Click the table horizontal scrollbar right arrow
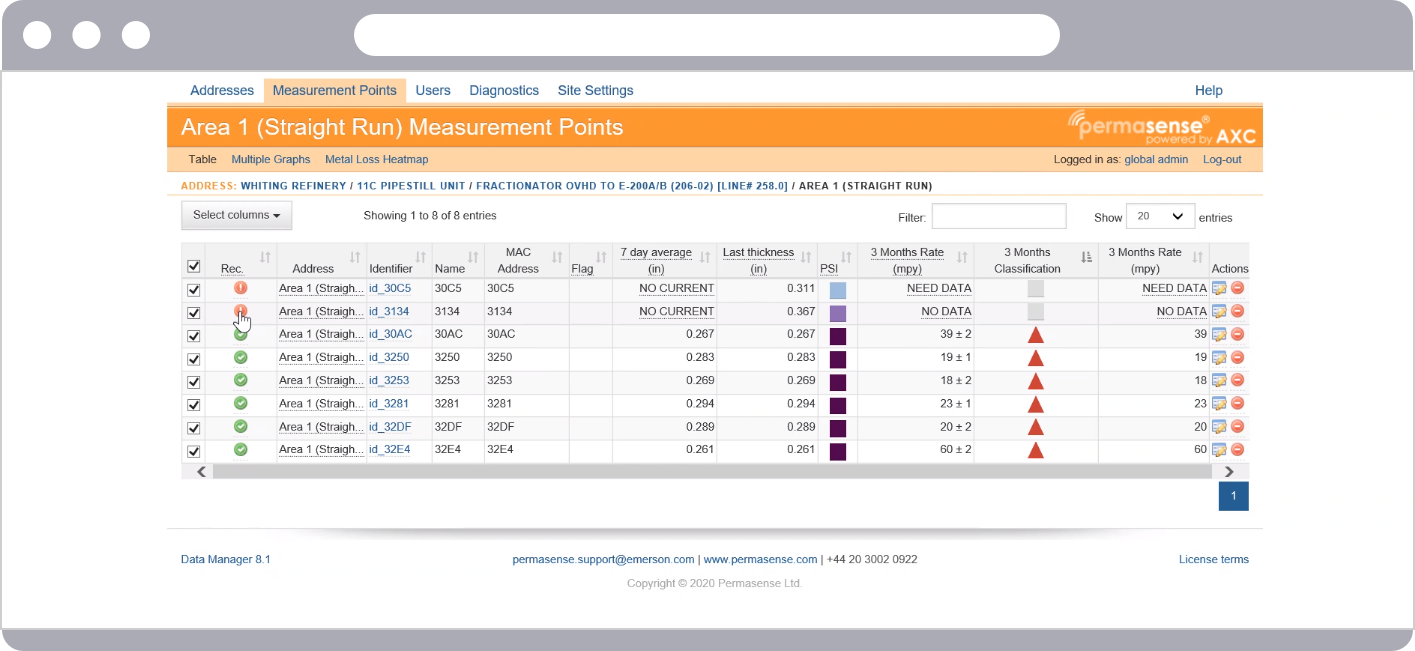This screenshot has width=1415, height=651. click(x=1230, y=471)
